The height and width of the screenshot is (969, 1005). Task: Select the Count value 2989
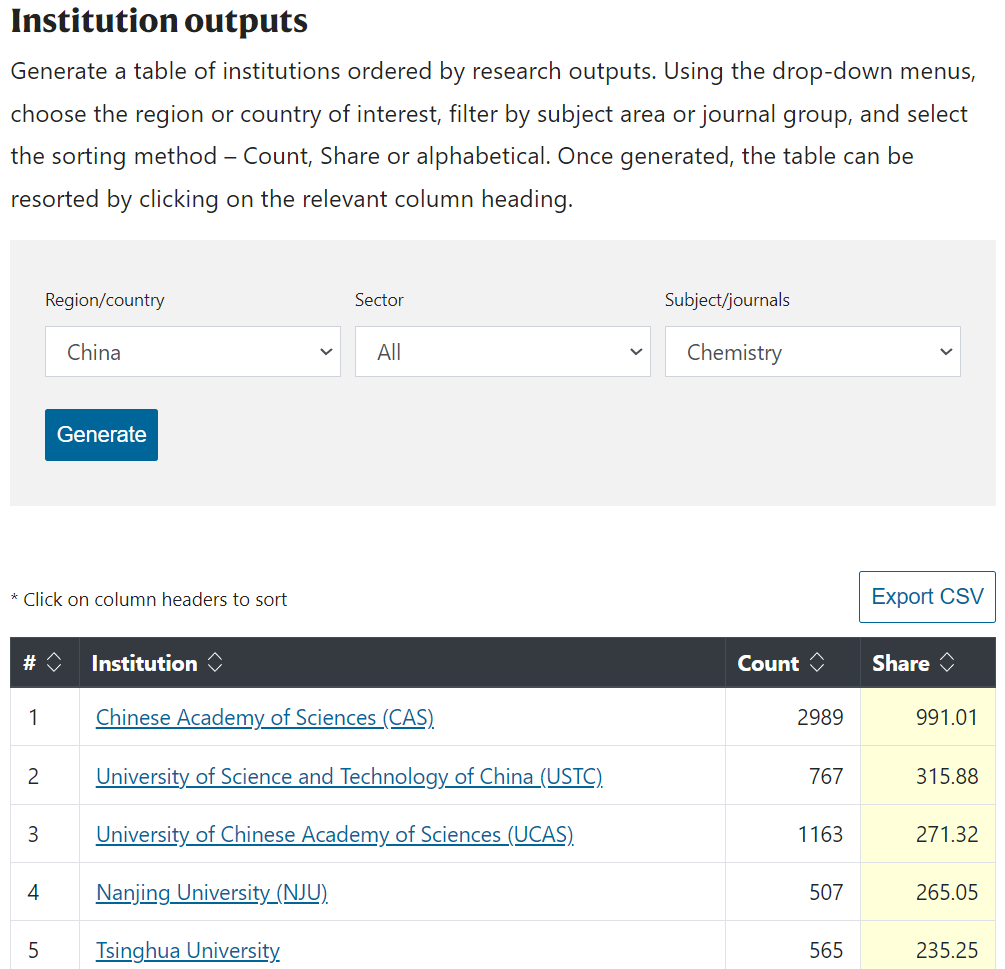pyautogui.click(x=820, y=717)
